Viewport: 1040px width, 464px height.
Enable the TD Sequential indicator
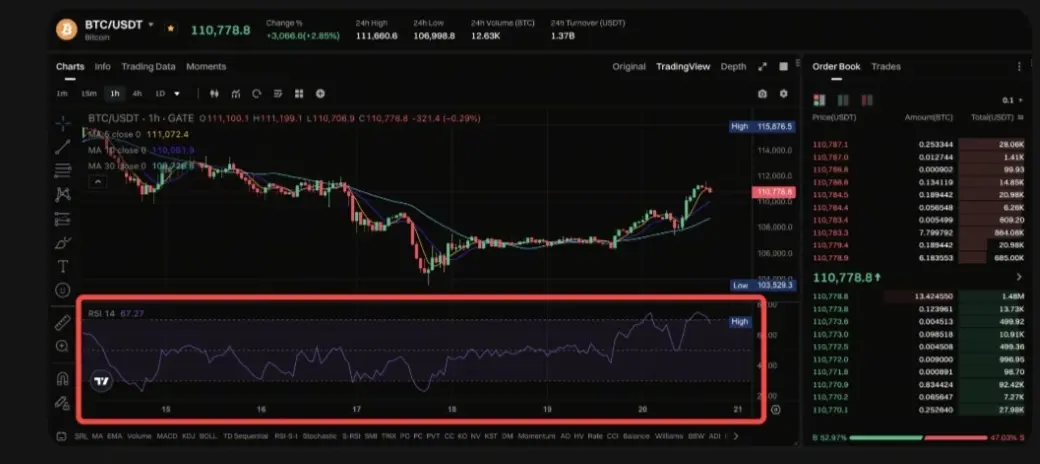(x=246, y=436)
